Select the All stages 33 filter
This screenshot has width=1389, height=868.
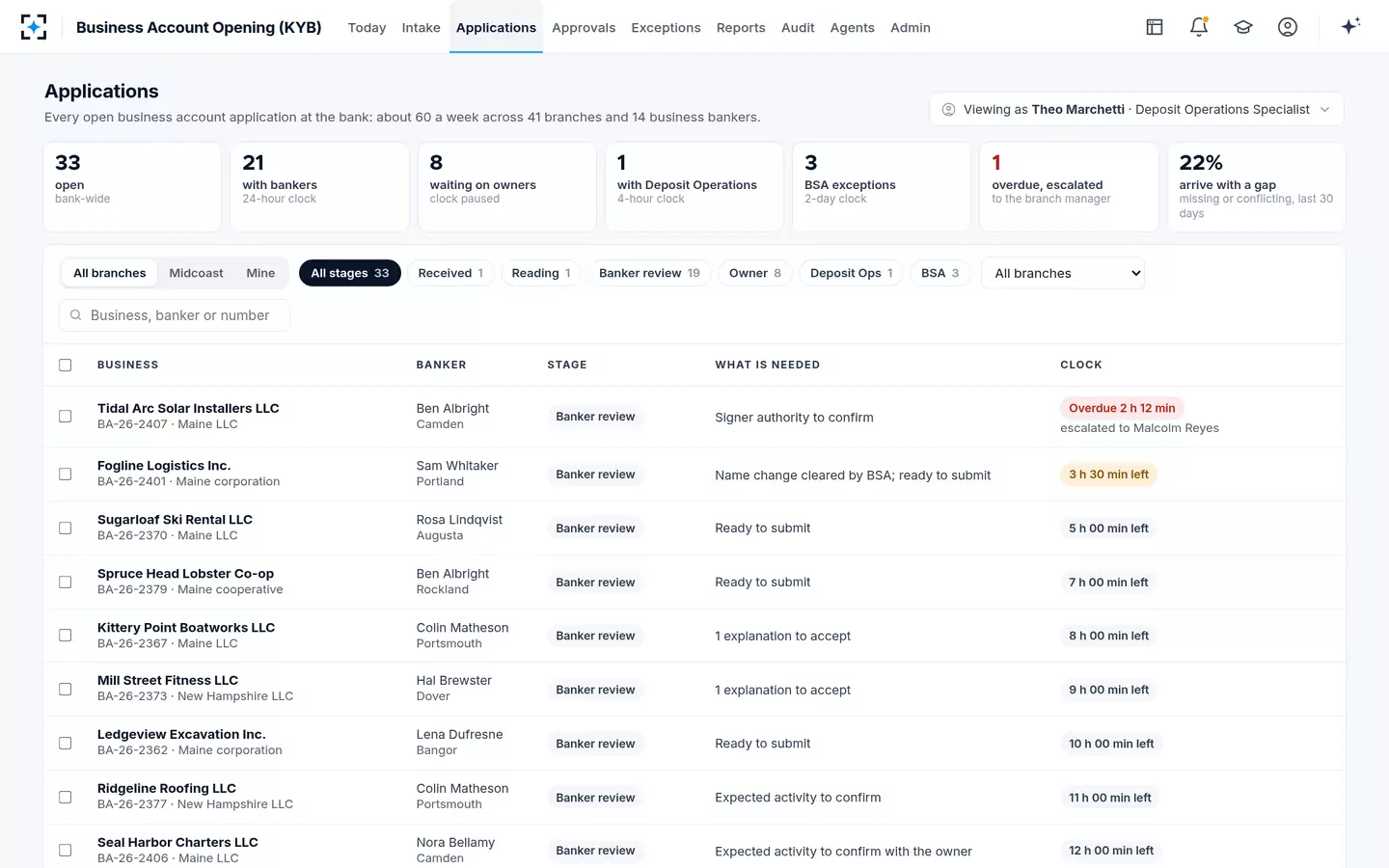tap(350, 273)
